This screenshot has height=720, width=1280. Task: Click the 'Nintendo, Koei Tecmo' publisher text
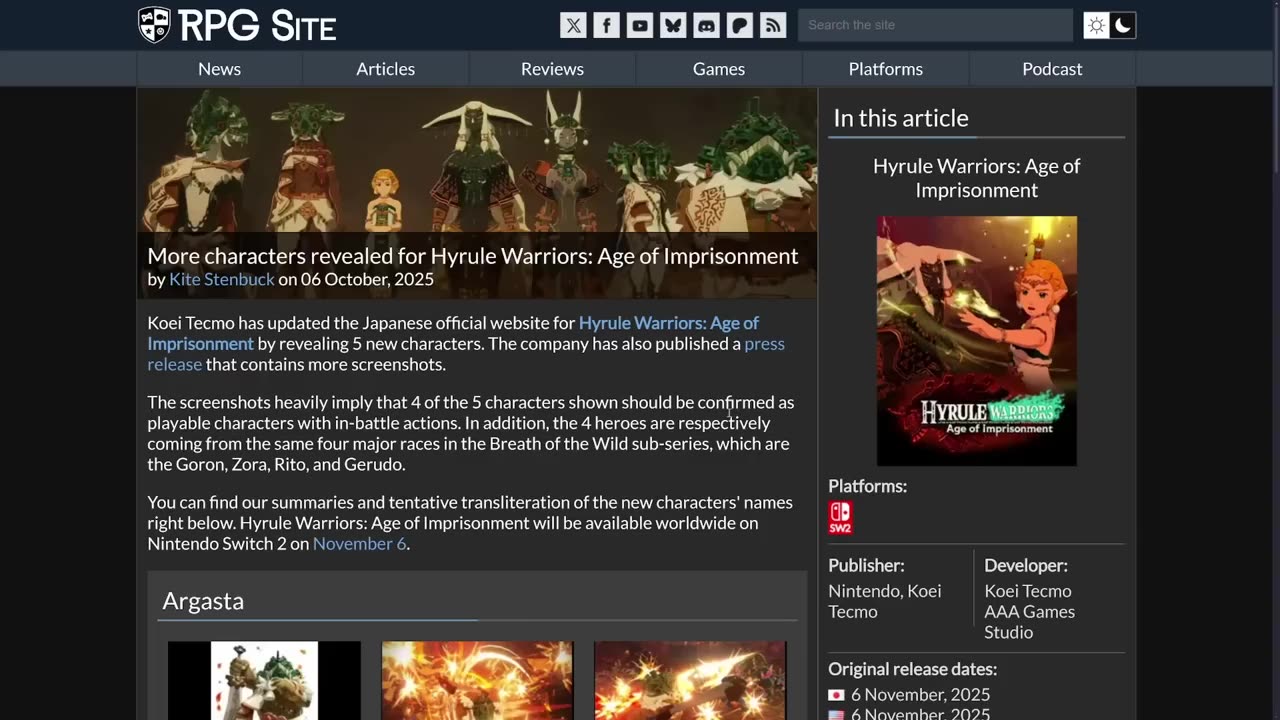[885, 601]
